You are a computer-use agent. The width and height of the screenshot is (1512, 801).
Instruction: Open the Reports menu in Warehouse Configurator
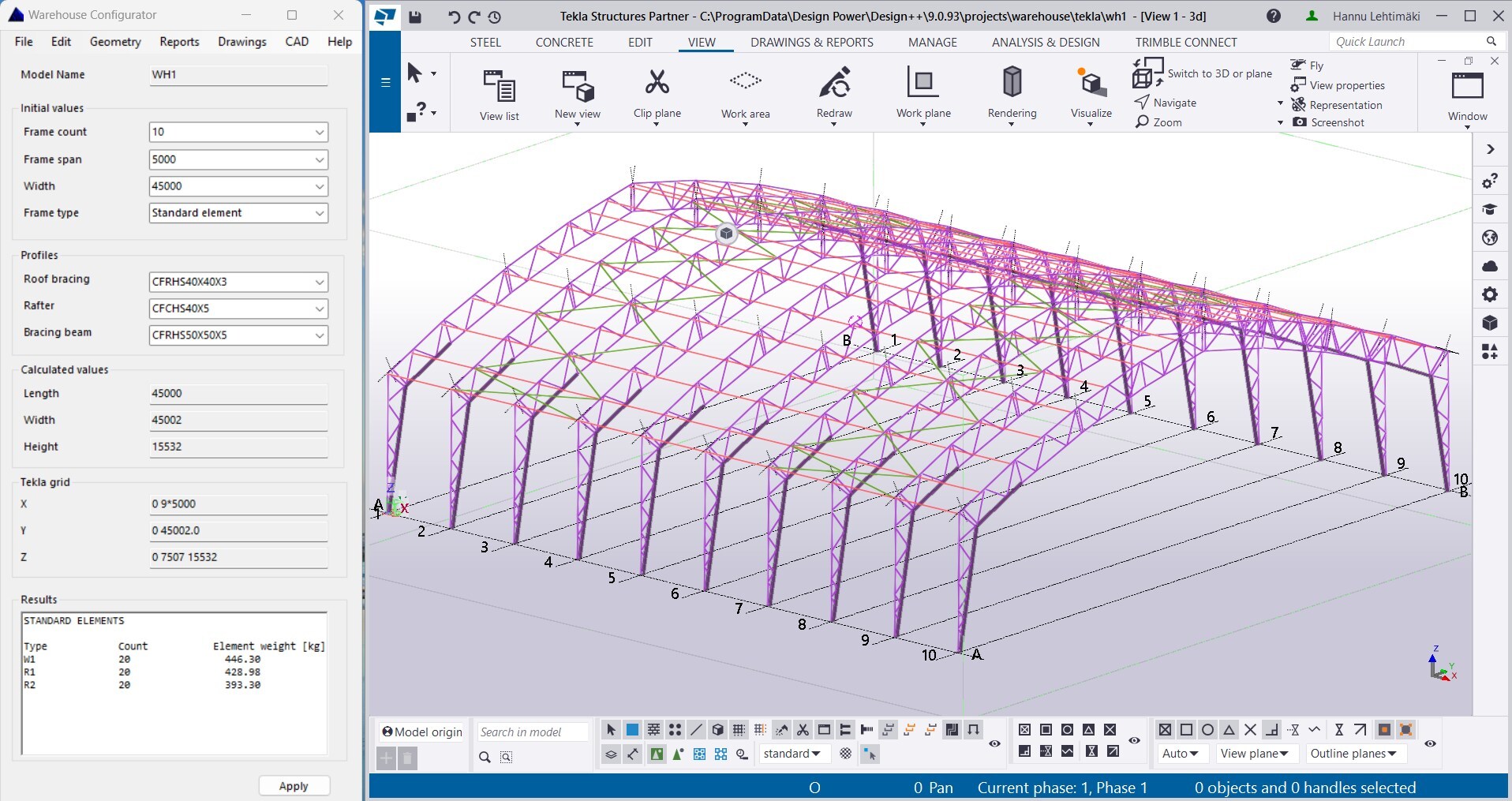[179, 42]
